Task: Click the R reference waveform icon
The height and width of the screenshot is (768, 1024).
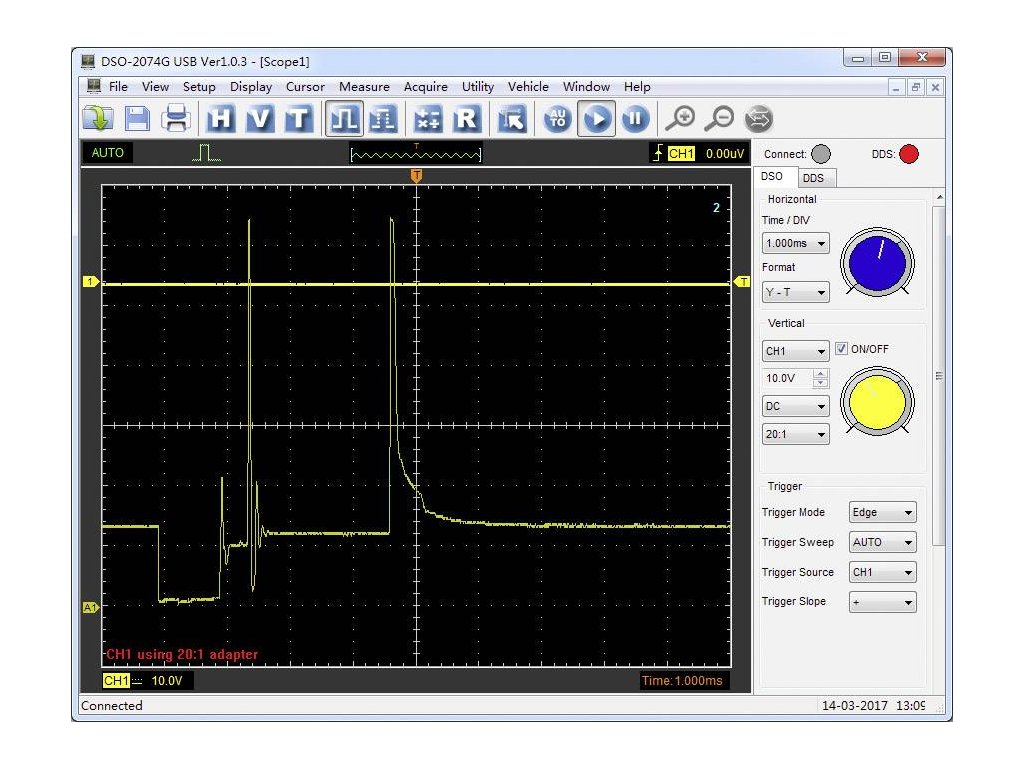Action: (x=466, y=119)
